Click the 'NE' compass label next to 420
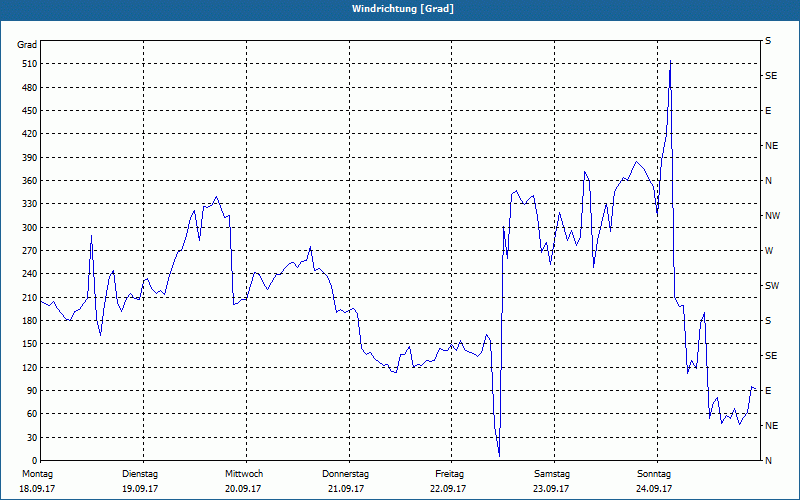 tap(771, 146)
